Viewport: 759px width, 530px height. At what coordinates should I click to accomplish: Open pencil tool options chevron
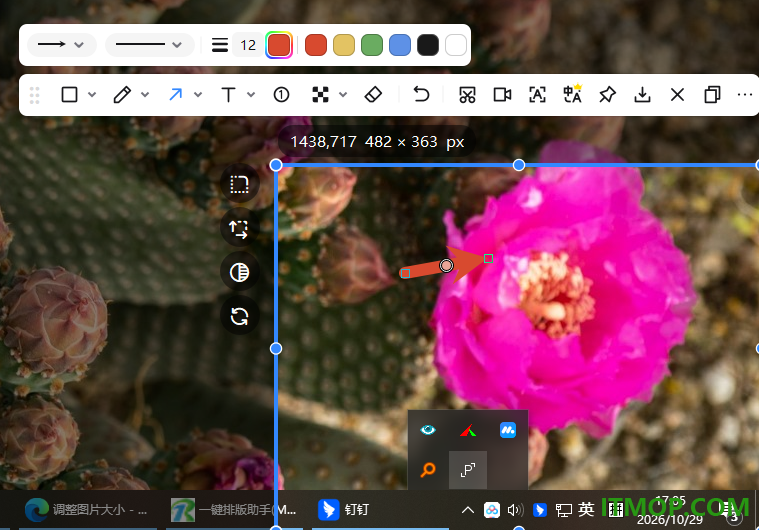click(x=145, y=95)
